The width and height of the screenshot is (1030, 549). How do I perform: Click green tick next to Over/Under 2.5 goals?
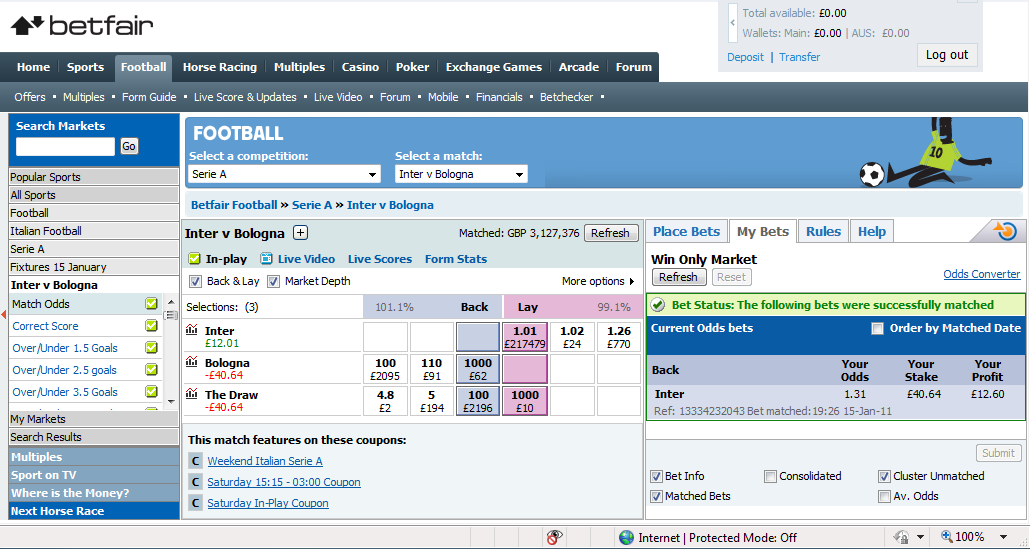coord(152,370)
